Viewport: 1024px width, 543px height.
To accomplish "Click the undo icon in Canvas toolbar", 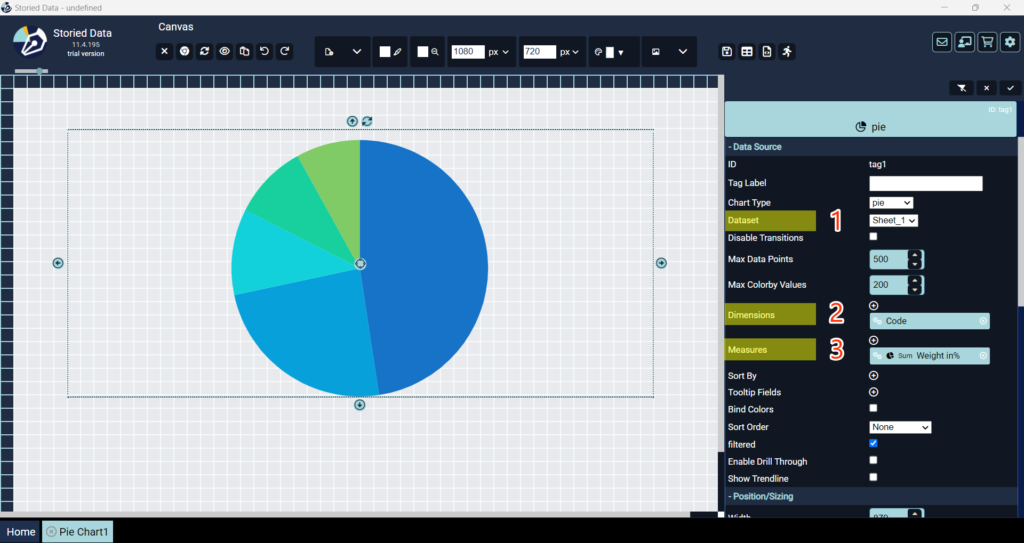I will [264, 51].
